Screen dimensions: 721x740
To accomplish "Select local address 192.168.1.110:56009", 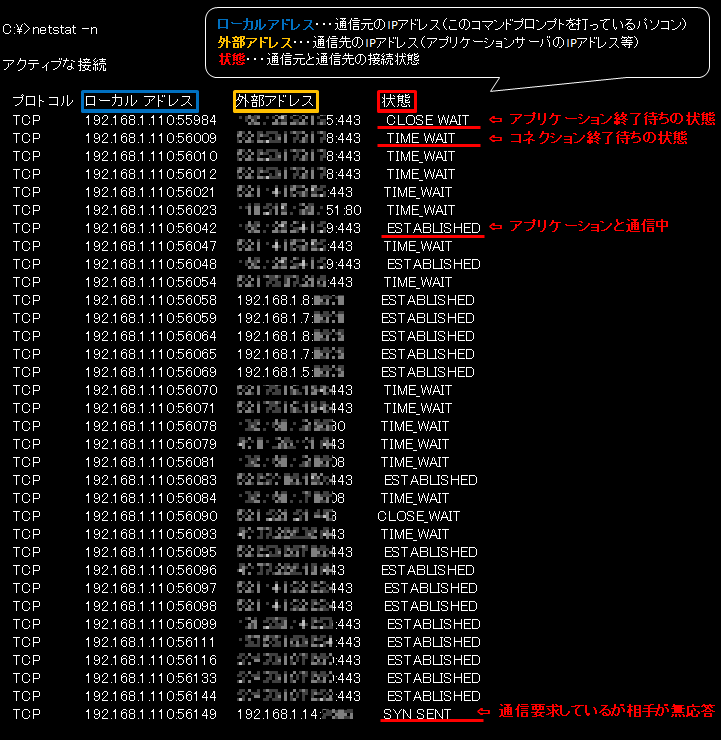I will pos(151,138).
